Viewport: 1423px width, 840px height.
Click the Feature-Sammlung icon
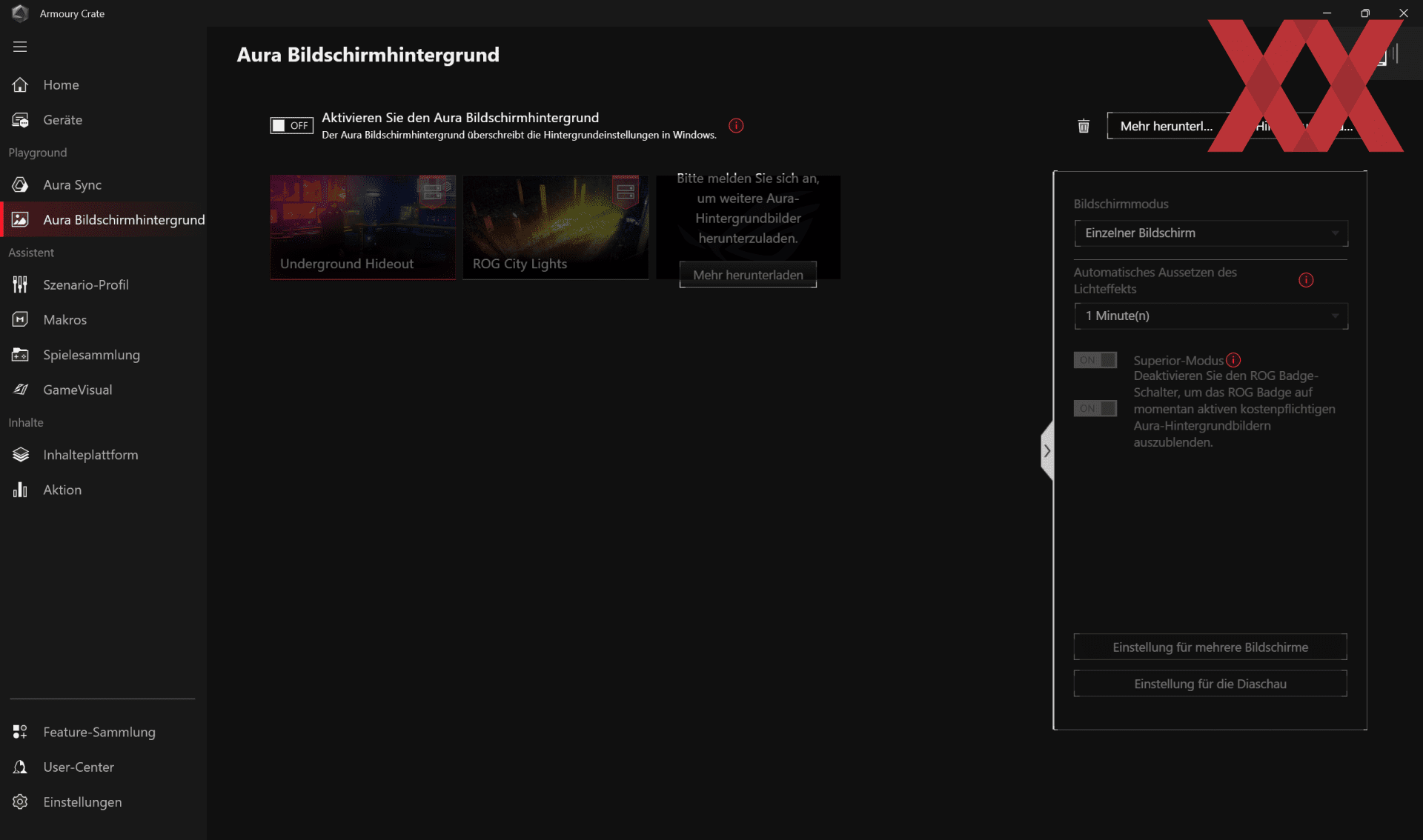coord(20,732)
